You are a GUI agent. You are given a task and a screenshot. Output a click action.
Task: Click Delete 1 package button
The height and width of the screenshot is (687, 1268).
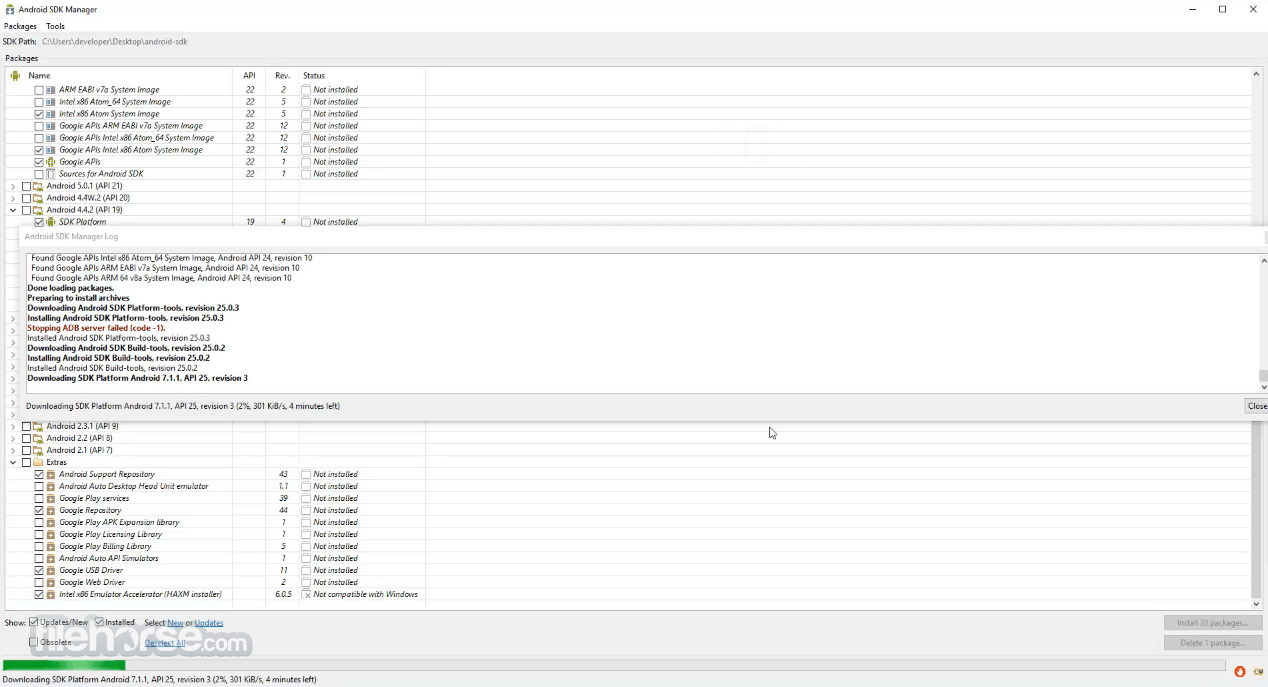click(1213, 643)
